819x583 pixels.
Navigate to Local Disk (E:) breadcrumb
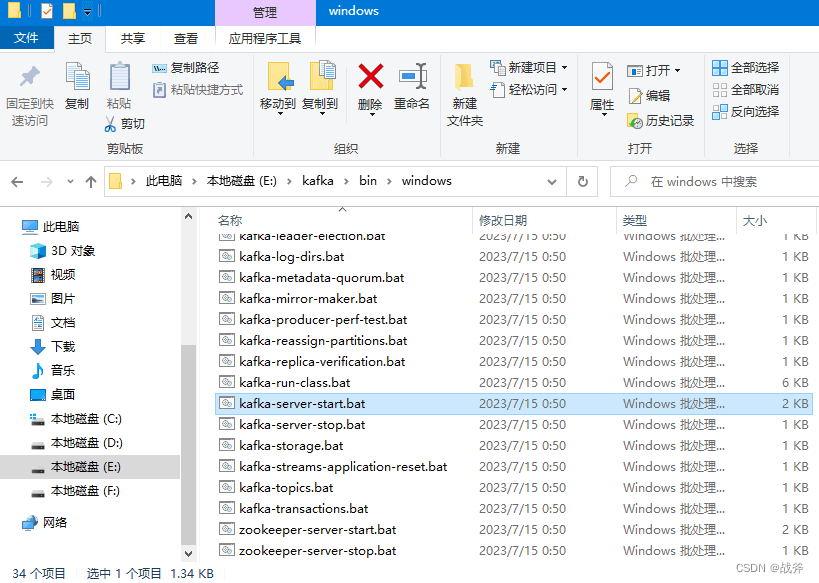[241, 181]
